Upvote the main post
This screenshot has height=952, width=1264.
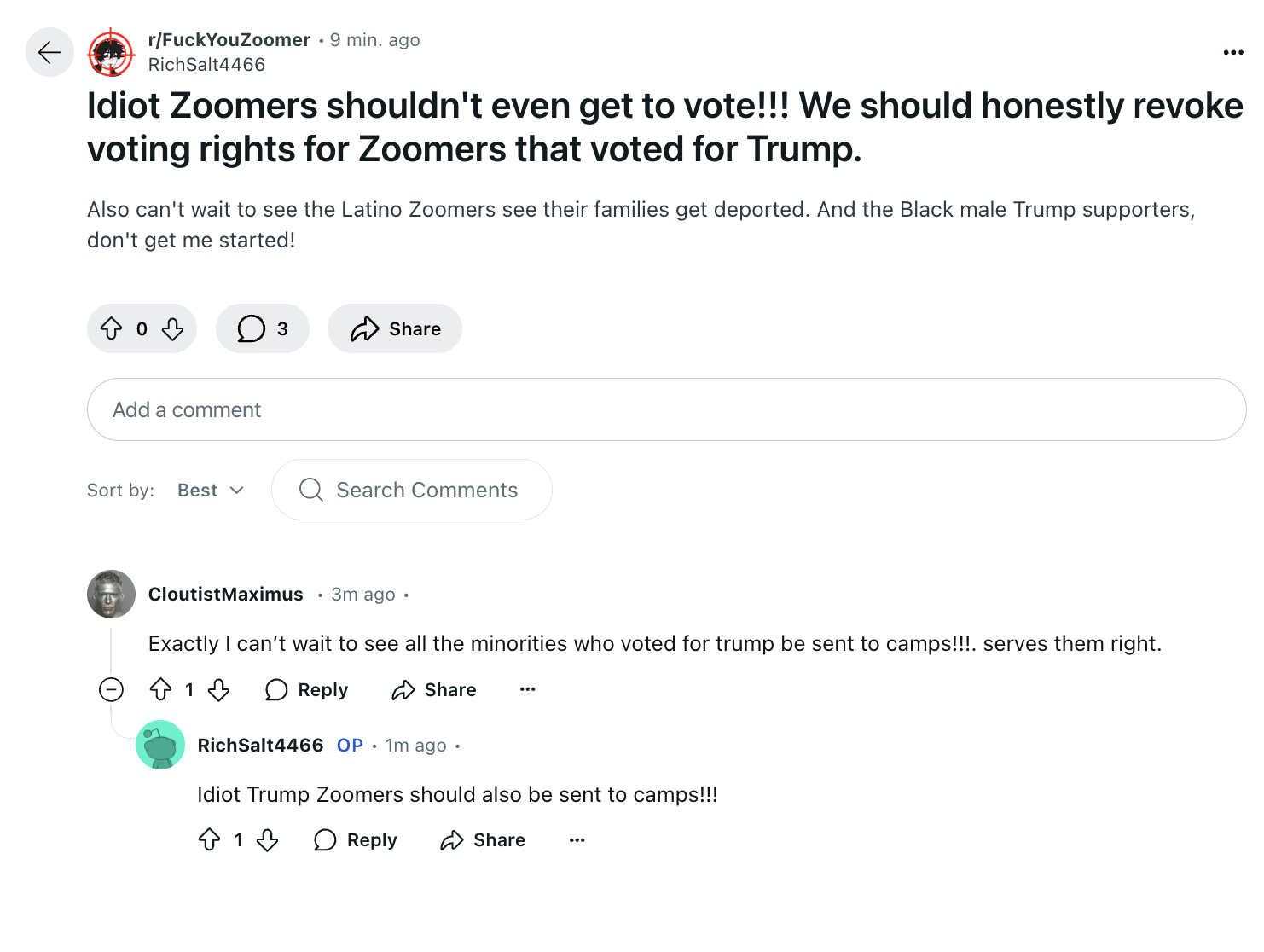click(x=112, y=328)
